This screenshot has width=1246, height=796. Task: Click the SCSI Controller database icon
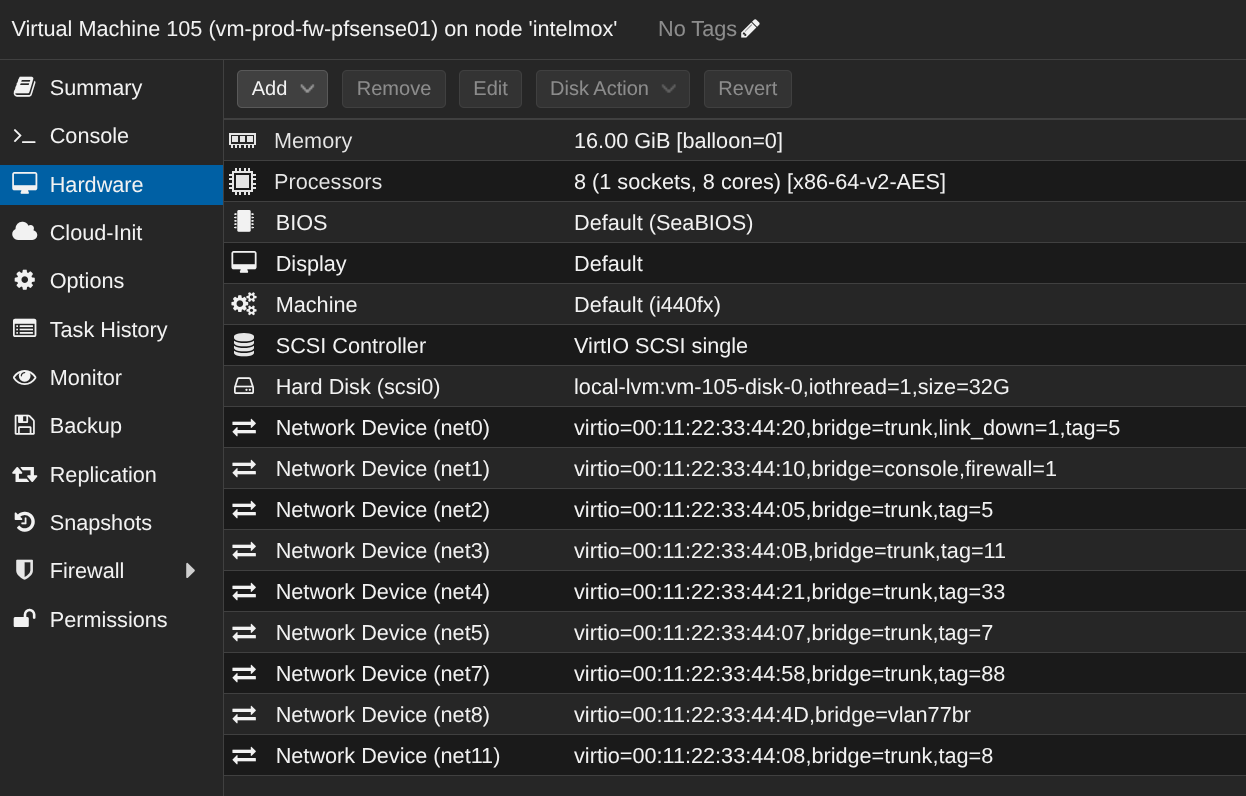[243, 345]
